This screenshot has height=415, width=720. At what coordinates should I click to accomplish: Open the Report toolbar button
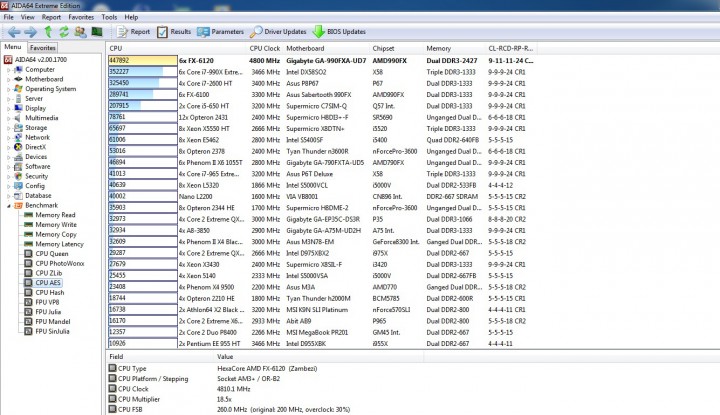pos(134,32)
